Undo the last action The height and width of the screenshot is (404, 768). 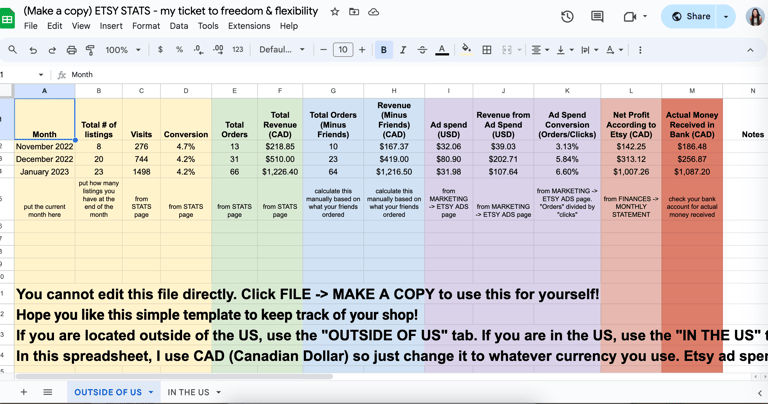pyautogui.click(x=33, y=50)
